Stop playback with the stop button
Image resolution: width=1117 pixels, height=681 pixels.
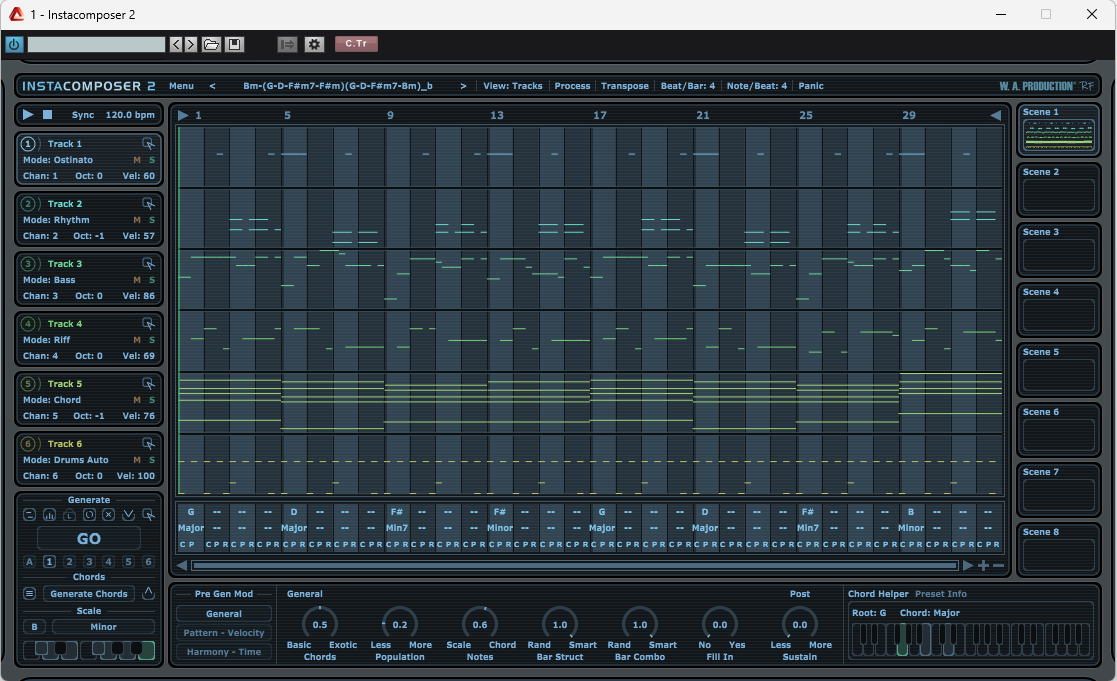click(48, 114)
